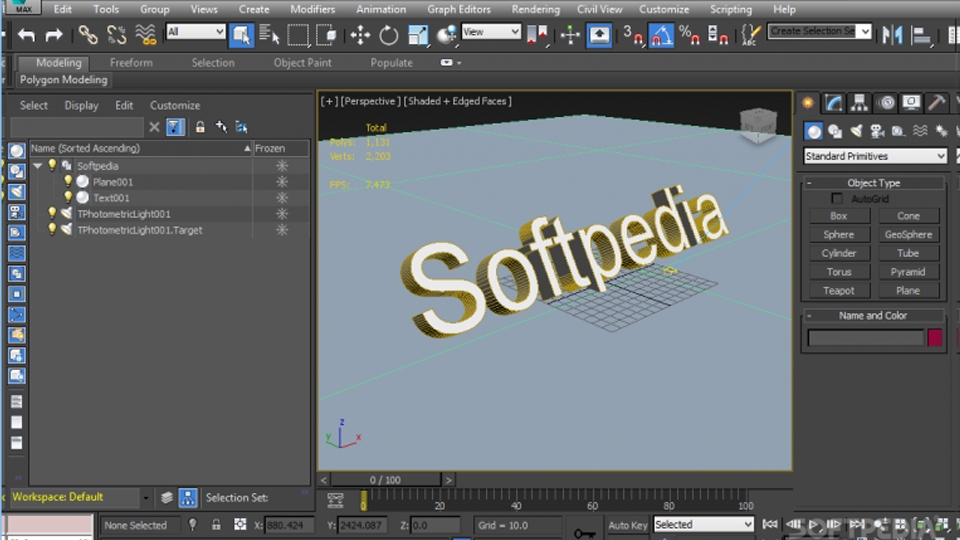Select Shapes category icon

click(x=835, y=131)
